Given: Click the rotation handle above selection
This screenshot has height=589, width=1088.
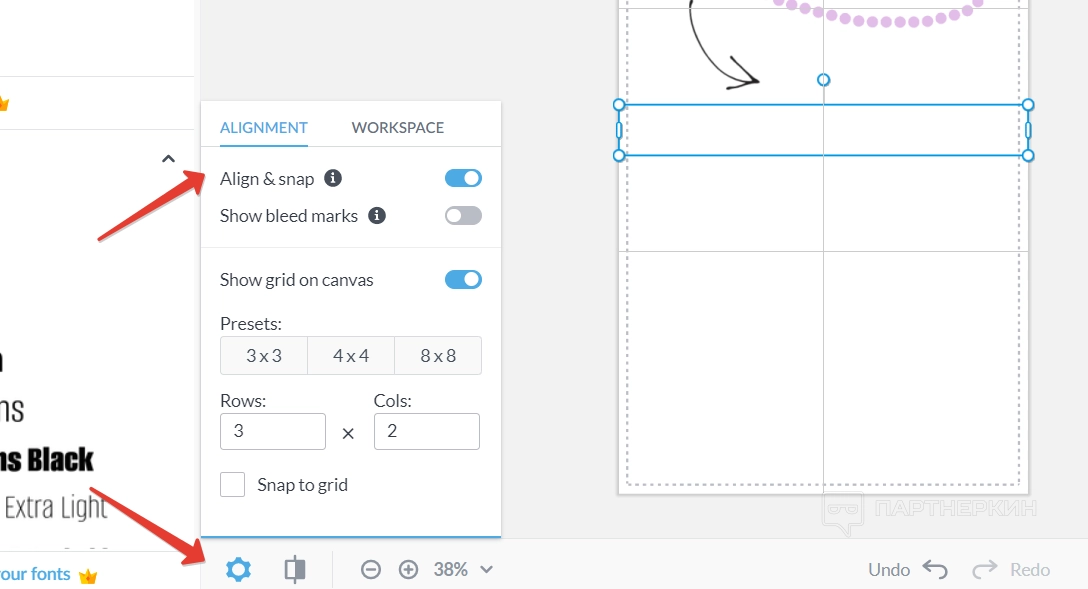Looking at the screenshot, I should click(x=824, y=80).
